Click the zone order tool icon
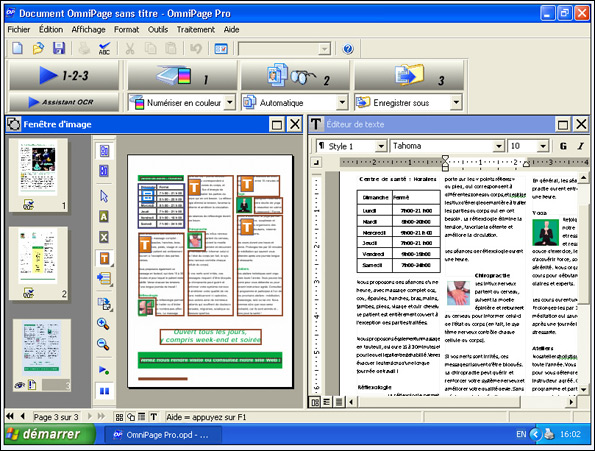 [x=104, y=278]
